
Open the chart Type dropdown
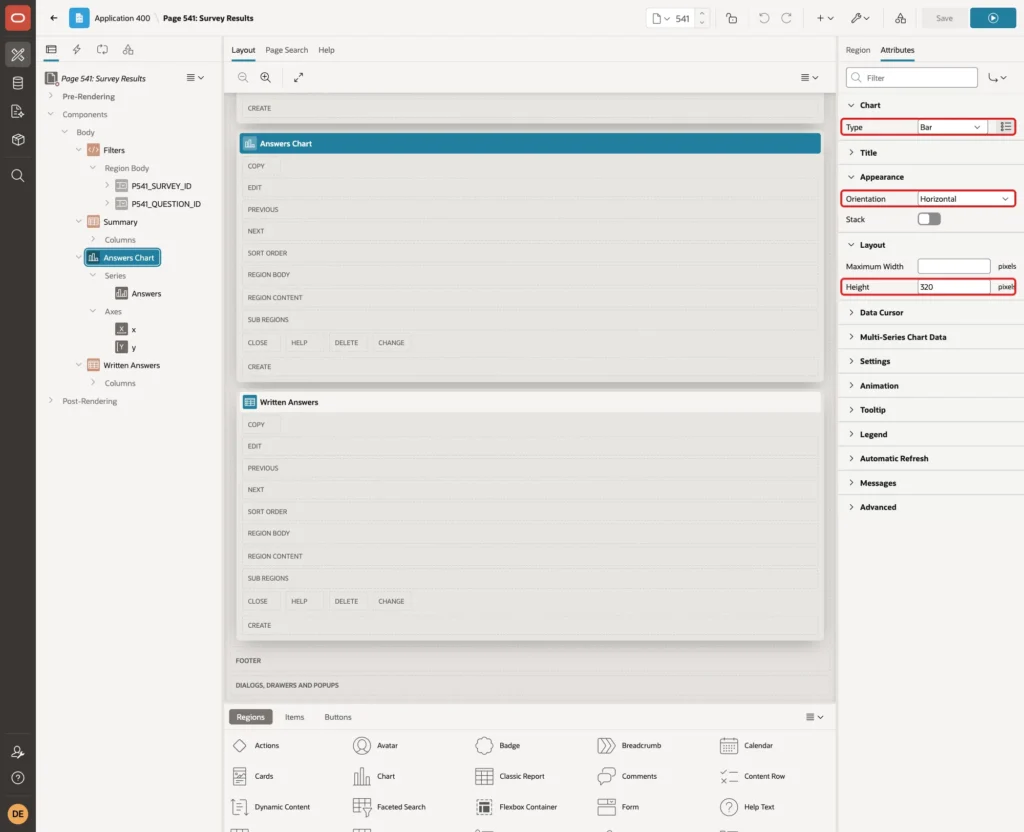click(950, 127)
